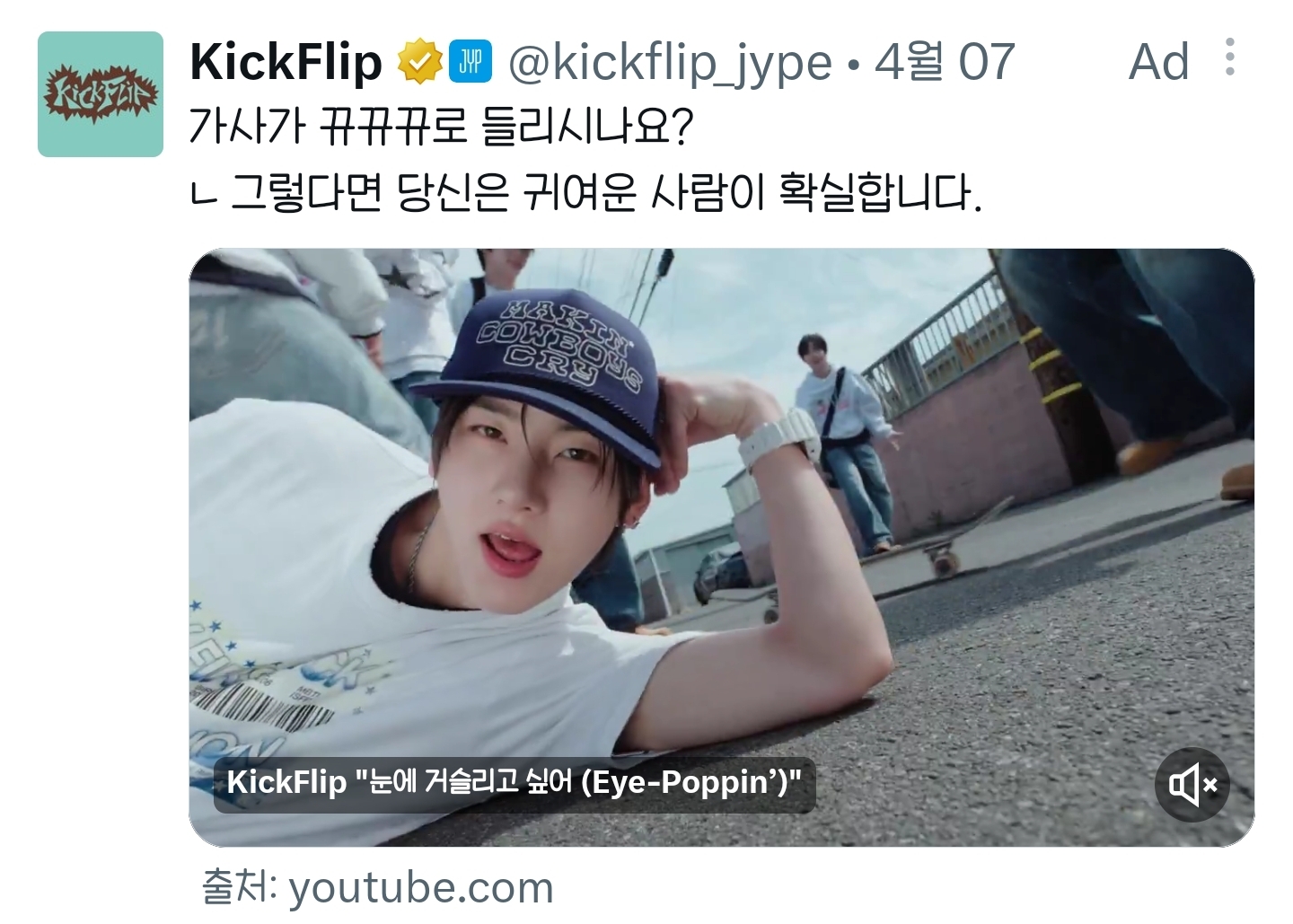Open the KickFlip display name
Screen dimensions: 1293x924
pyautogui.click(x=286, y=63)
